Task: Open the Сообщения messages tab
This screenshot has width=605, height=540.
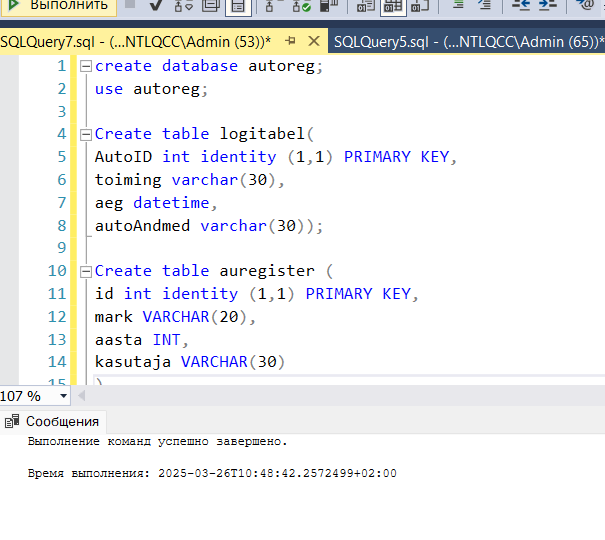Action: (x=52, y=422)
